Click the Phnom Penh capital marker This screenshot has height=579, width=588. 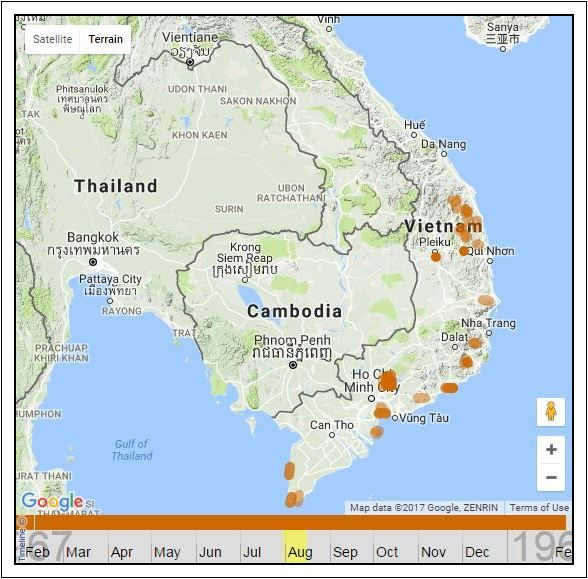point(293,365)
